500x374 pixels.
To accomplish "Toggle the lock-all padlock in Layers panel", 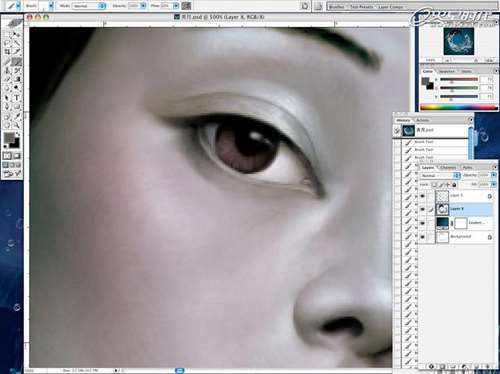I will pos(455,185).
